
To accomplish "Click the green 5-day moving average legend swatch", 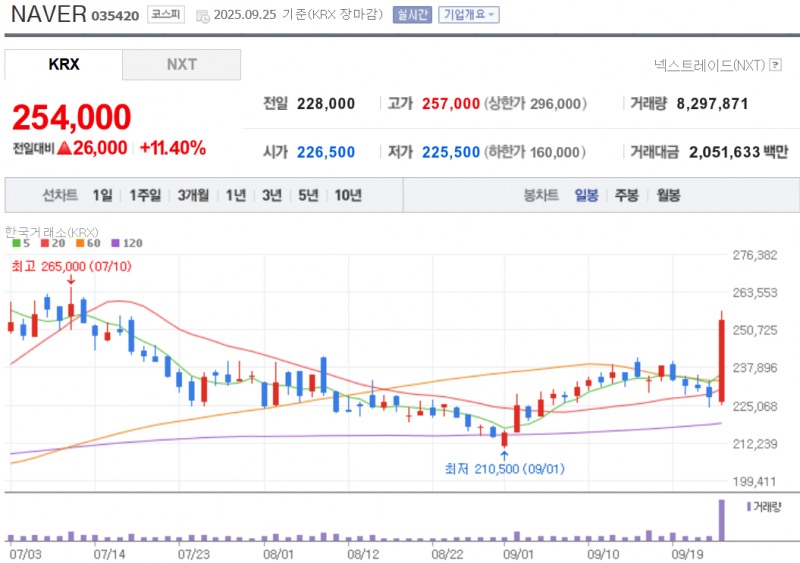I will click(x=16, y=243).
